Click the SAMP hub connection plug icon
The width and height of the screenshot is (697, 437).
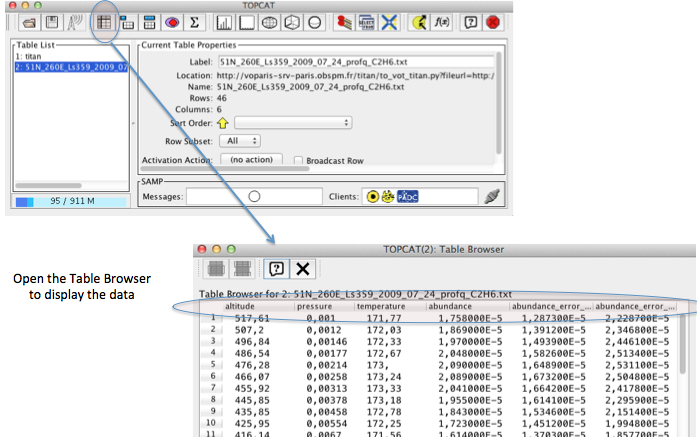pos(492,196)
